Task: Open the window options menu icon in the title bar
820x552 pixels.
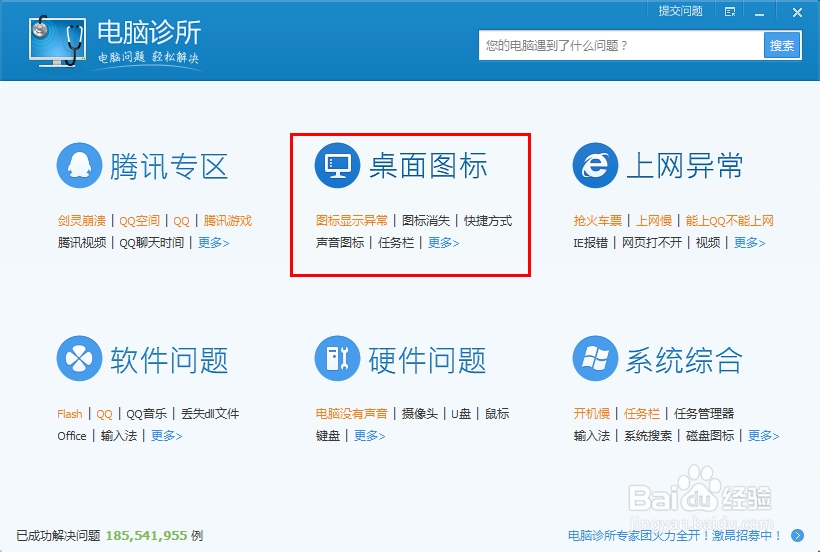Action: click(x=730, y=12)
